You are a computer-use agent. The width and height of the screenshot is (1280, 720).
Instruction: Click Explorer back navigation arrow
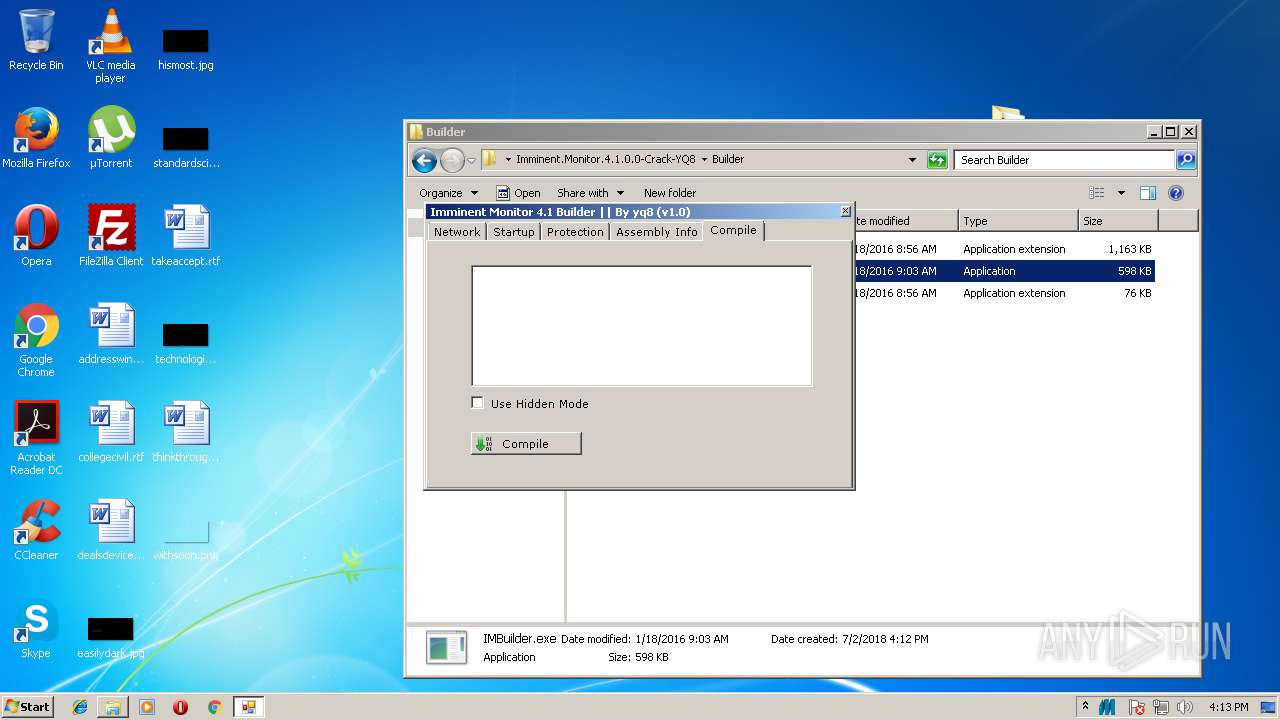point(424,160)
